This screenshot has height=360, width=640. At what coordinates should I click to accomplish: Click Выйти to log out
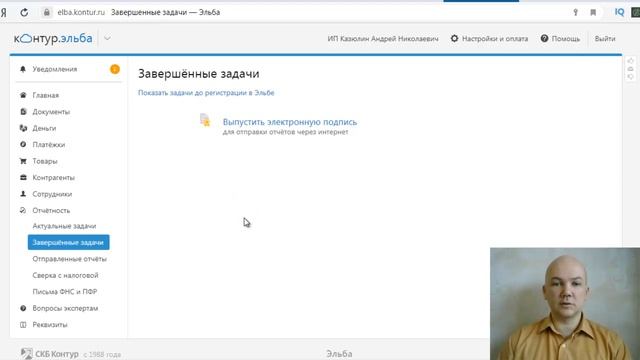tap(605, 39)
